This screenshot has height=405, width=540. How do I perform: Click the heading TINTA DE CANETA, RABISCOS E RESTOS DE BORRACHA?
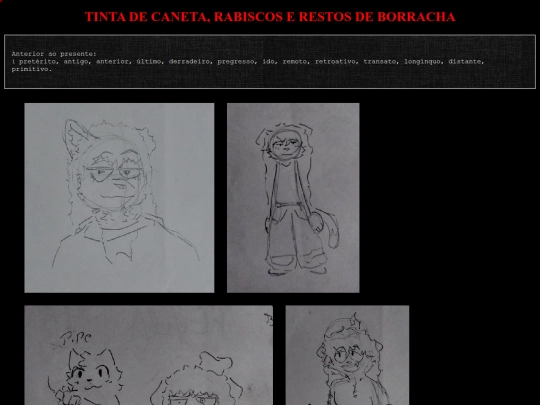pos(270,17)
